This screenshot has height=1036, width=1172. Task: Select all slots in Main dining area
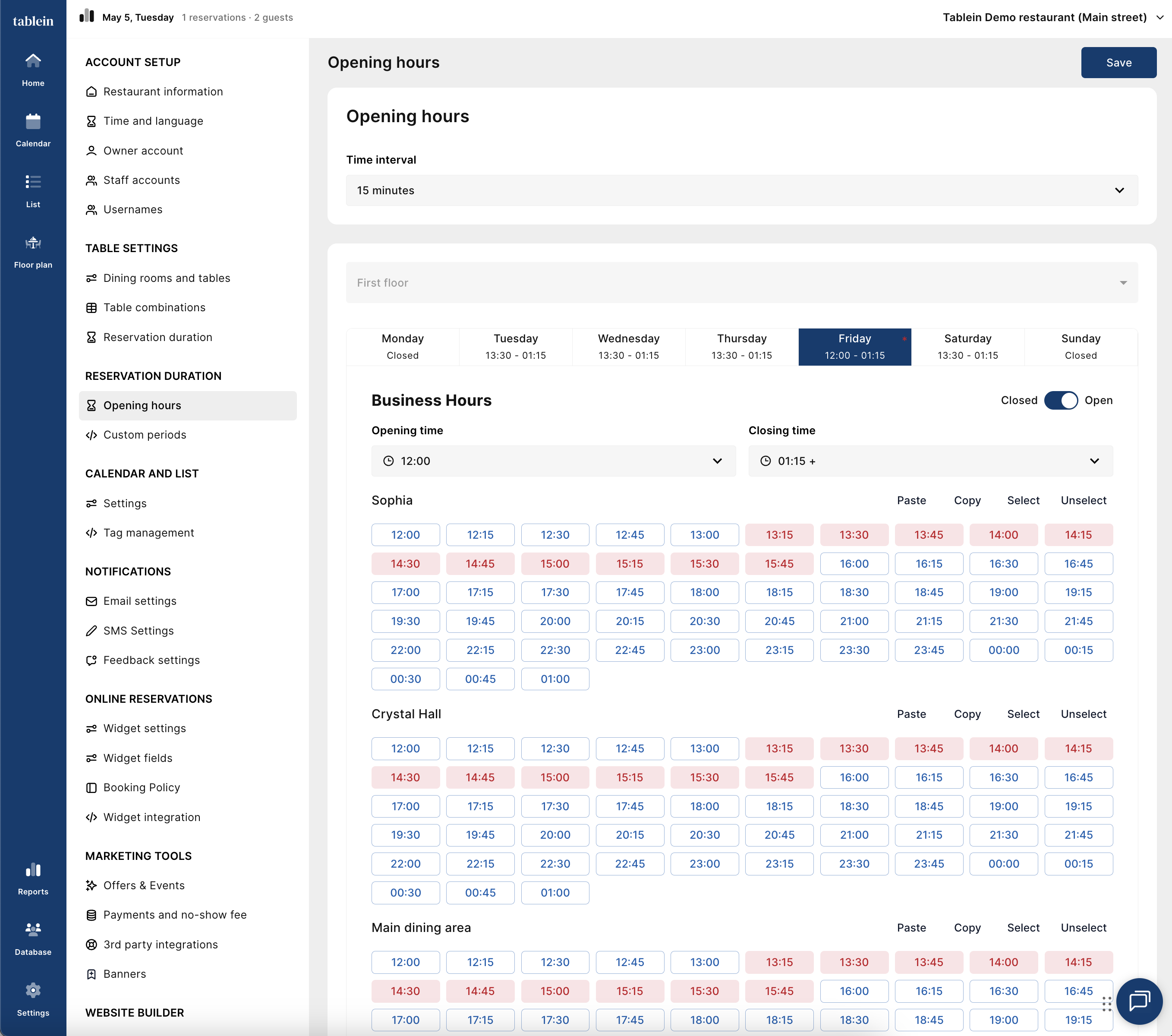coord(1023,928)
